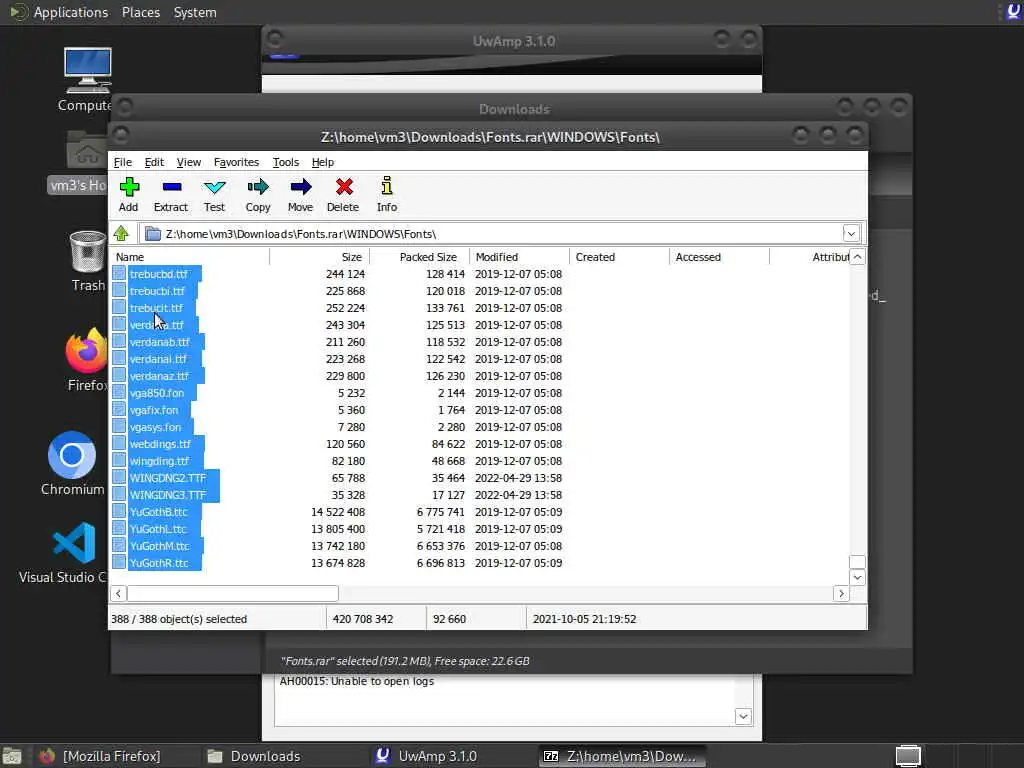The width and height of the screenshot is (1024, 768).
Task: Expand the address path dropdown
Action: [851, 233]
